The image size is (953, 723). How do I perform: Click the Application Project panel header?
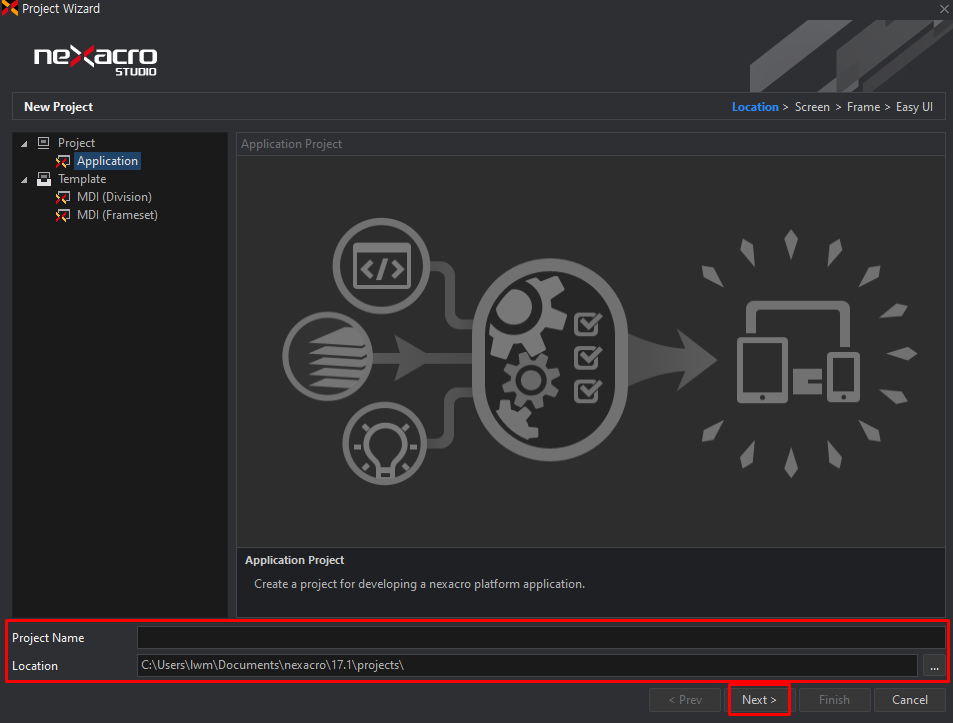coord(591,144)
